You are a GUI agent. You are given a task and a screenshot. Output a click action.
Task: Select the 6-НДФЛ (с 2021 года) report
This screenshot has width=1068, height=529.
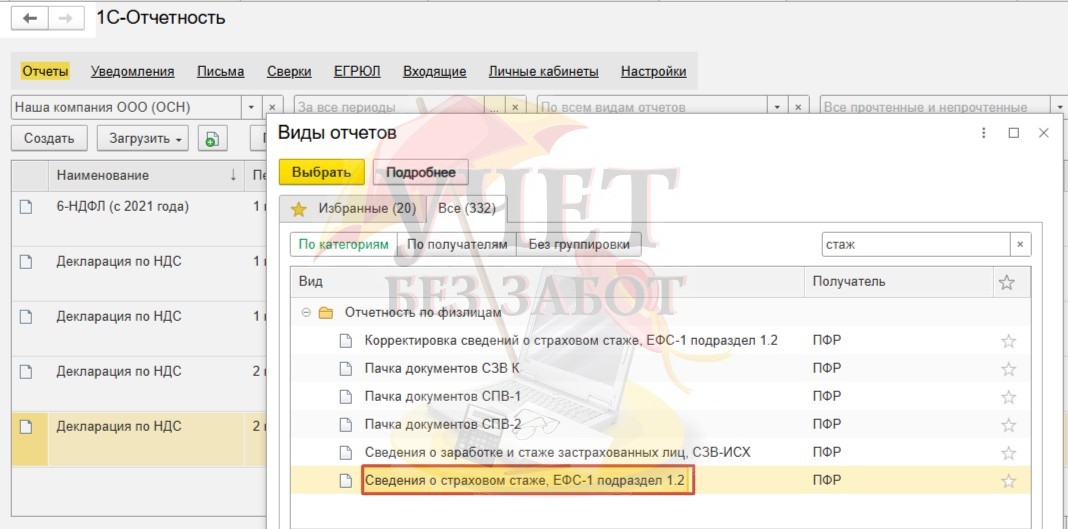pos(123,206)
